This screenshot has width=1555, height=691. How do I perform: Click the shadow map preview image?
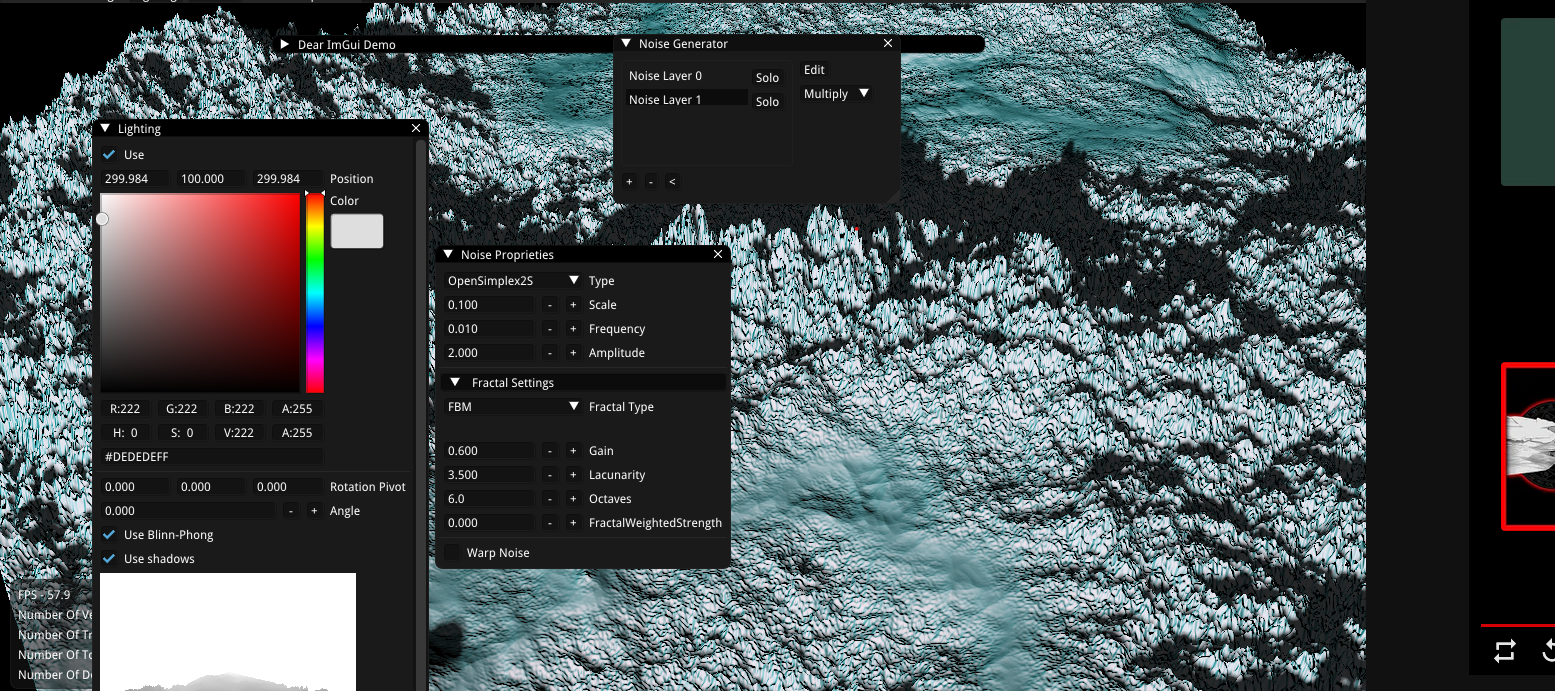(228, 632)
